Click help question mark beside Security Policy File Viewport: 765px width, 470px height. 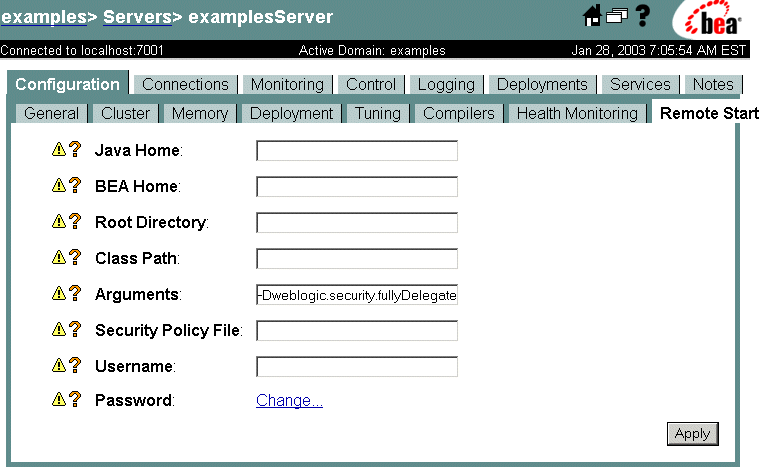tap(75, 329)
